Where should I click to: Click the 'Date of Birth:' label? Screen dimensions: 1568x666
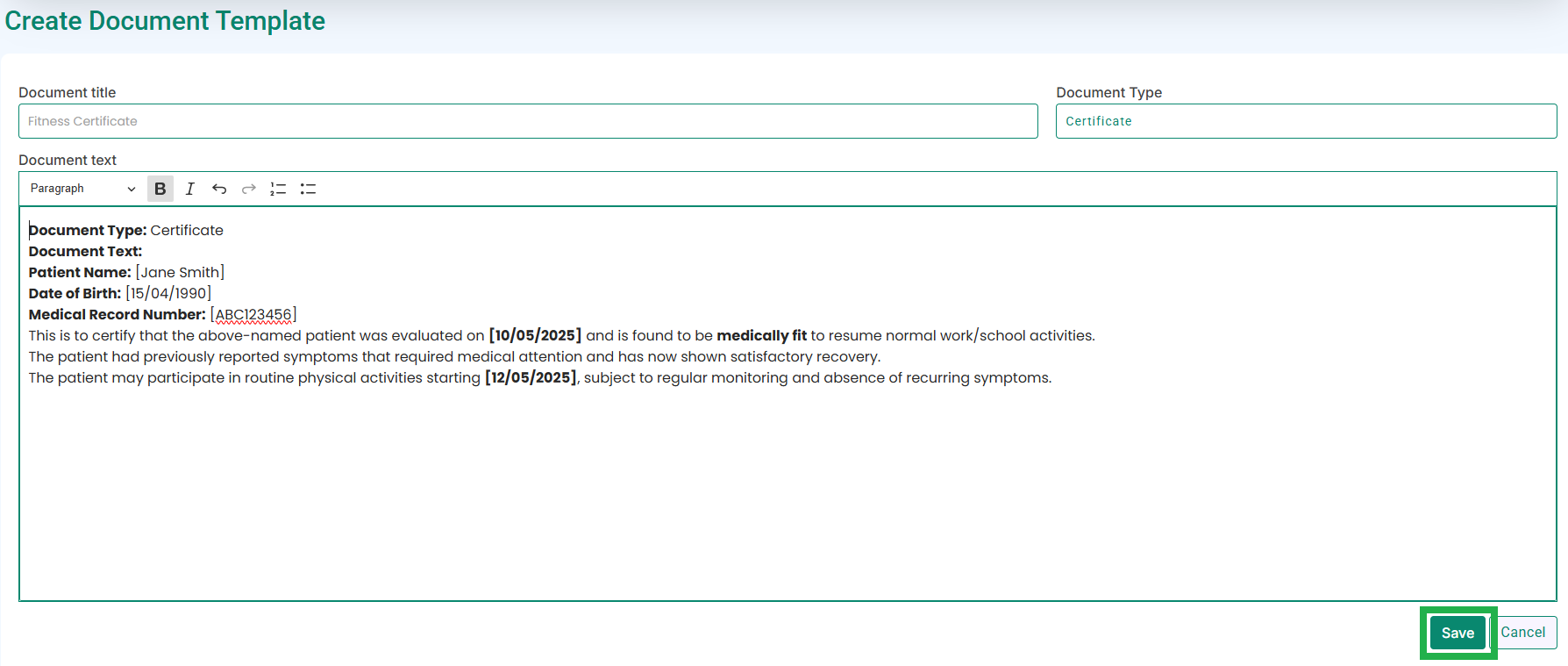click(75, 293)
